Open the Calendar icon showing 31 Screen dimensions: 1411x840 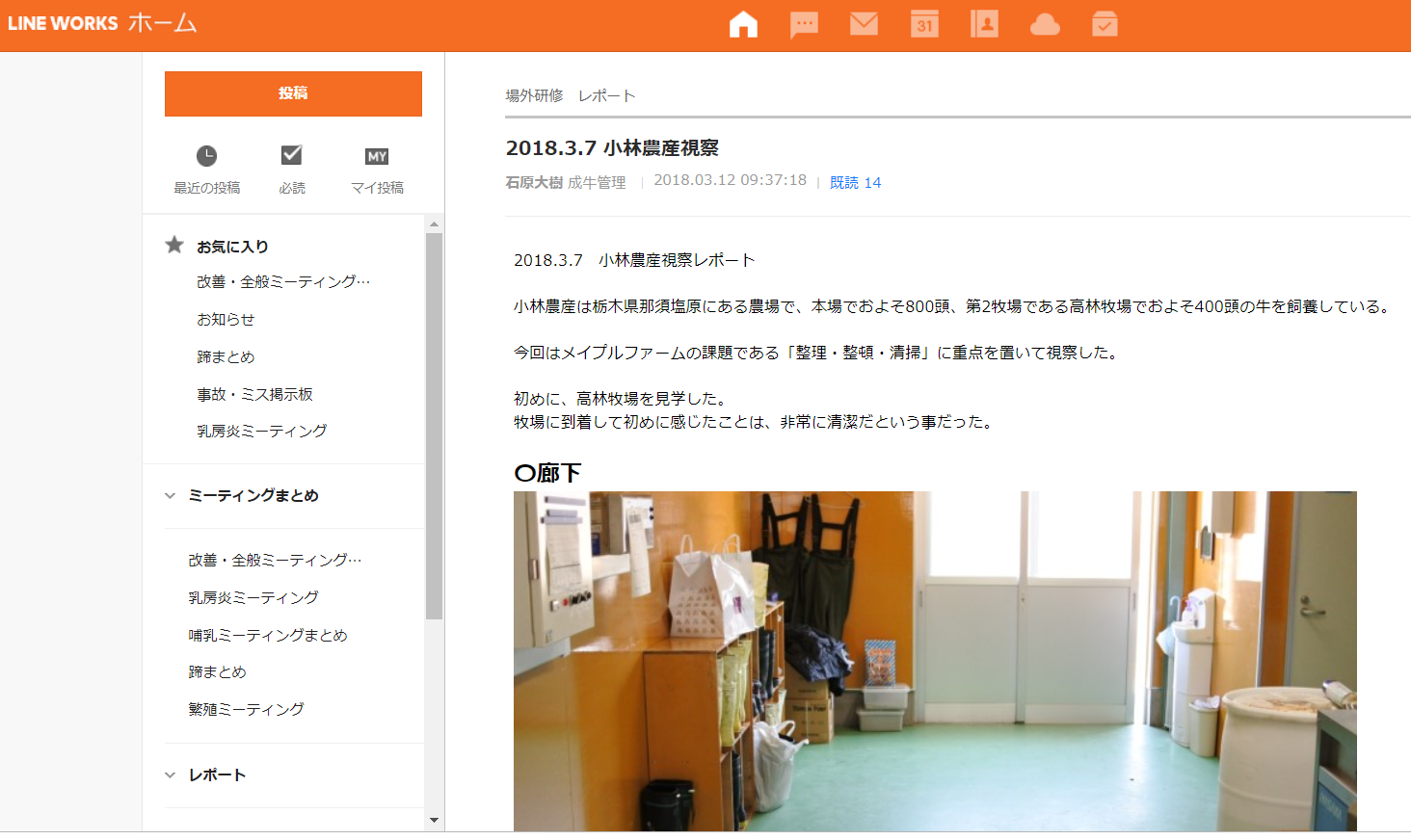click(x=924, y=24)
